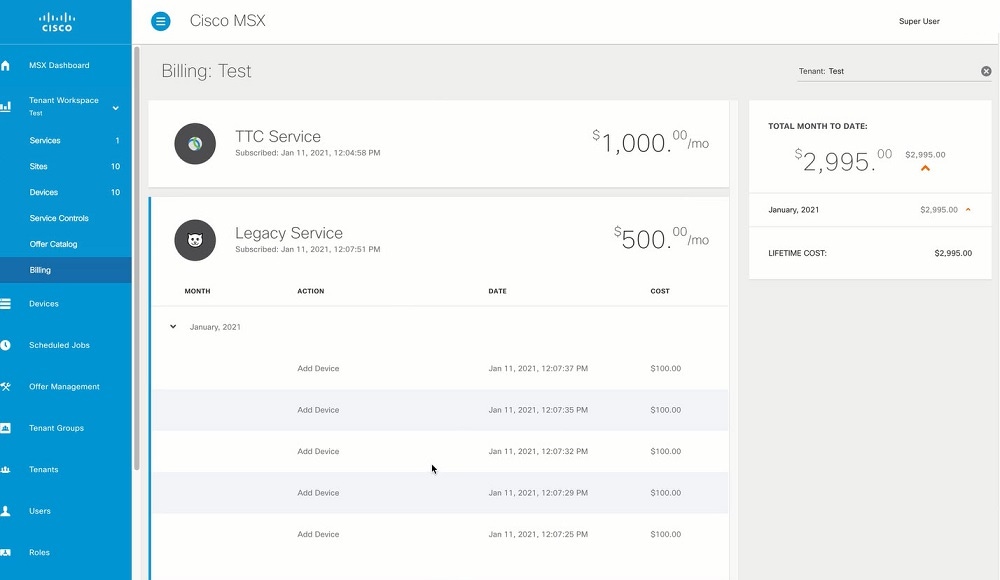Open Scheduled Jobs
The image size is (1000, 580).
pos(59,345)
